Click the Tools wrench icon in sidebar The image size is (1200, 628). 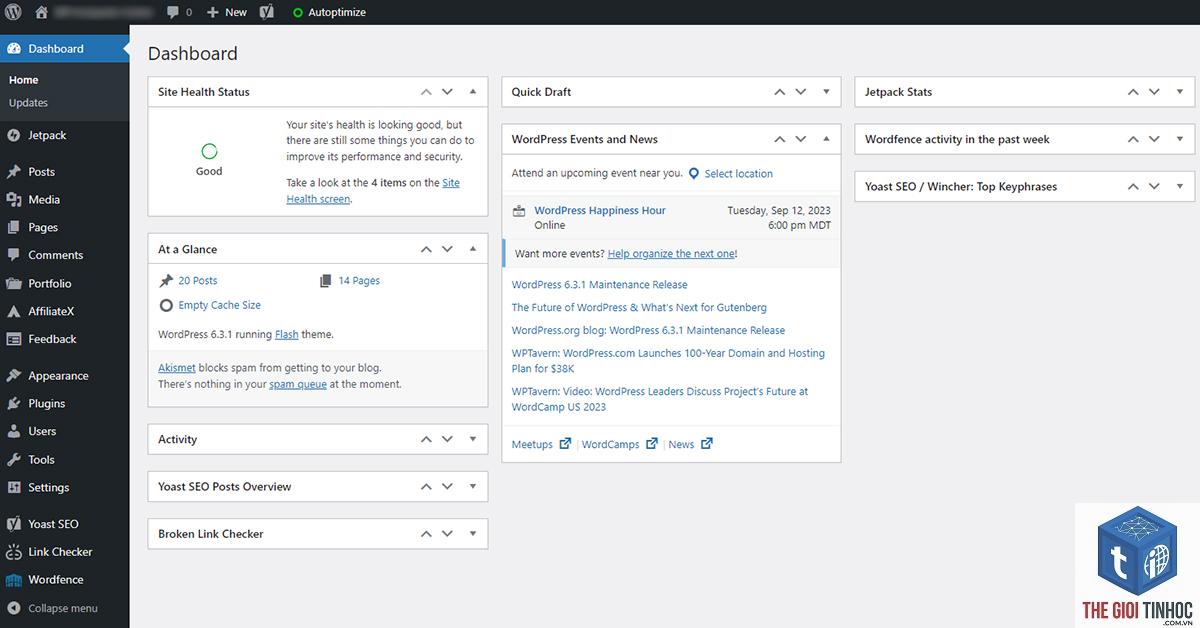click(13, 460)
